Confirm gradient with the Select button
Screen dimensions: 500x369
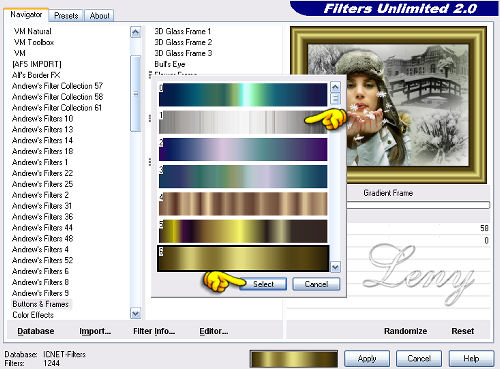tap(263, 284)
